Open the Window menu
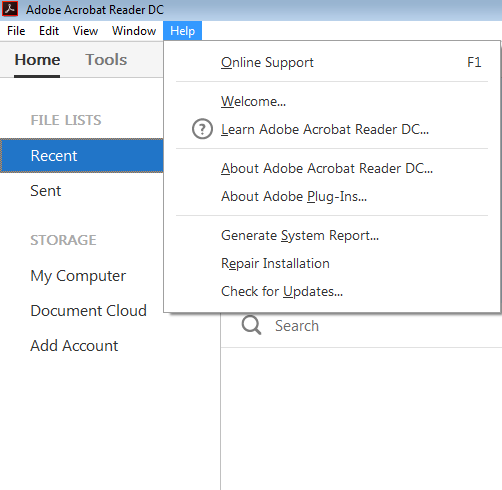The width and height of the screenshot is (502, 490). point(134,31)
